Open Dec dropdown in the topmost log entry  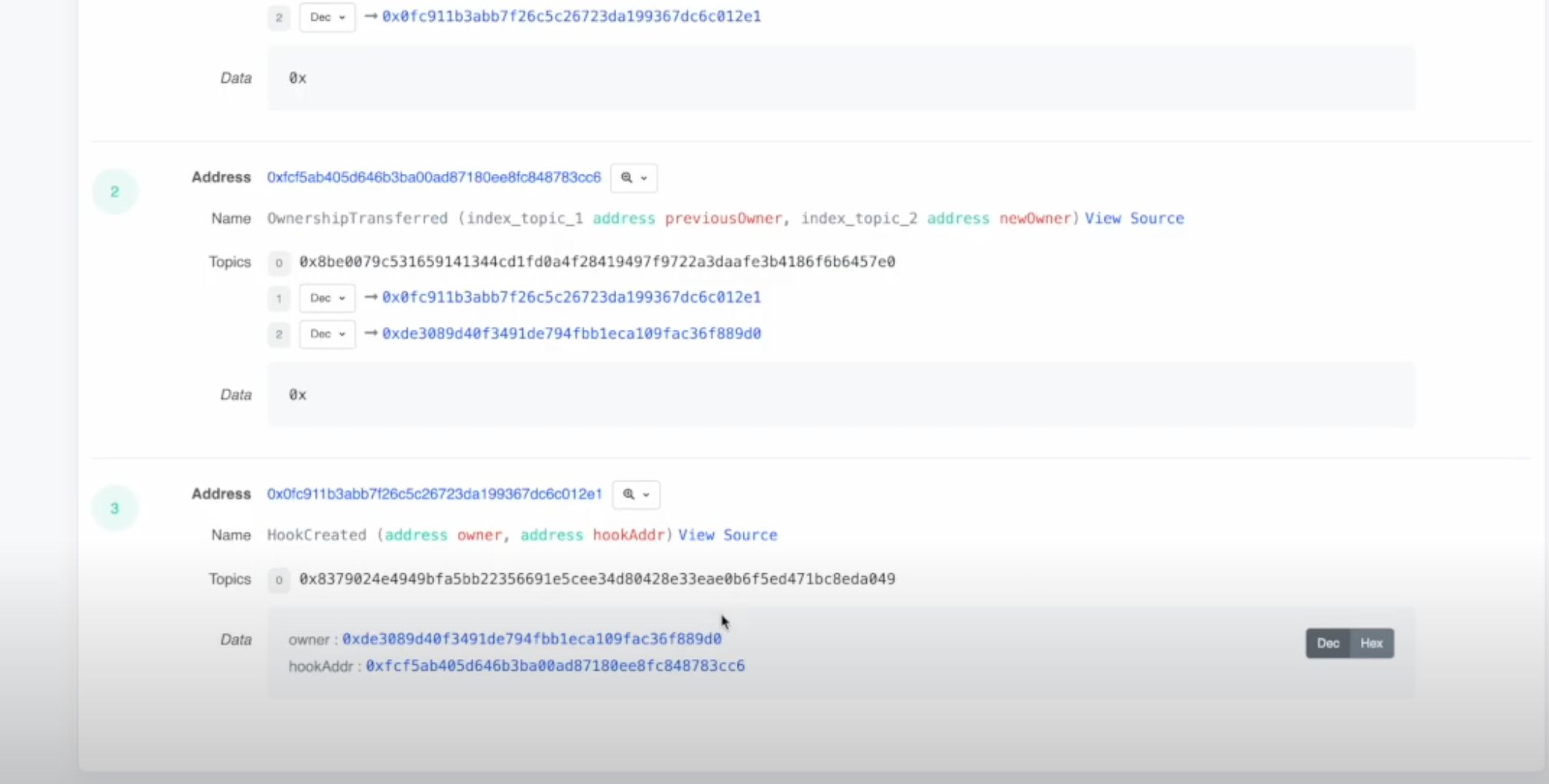pyautogui.click(x=327, y=17)
